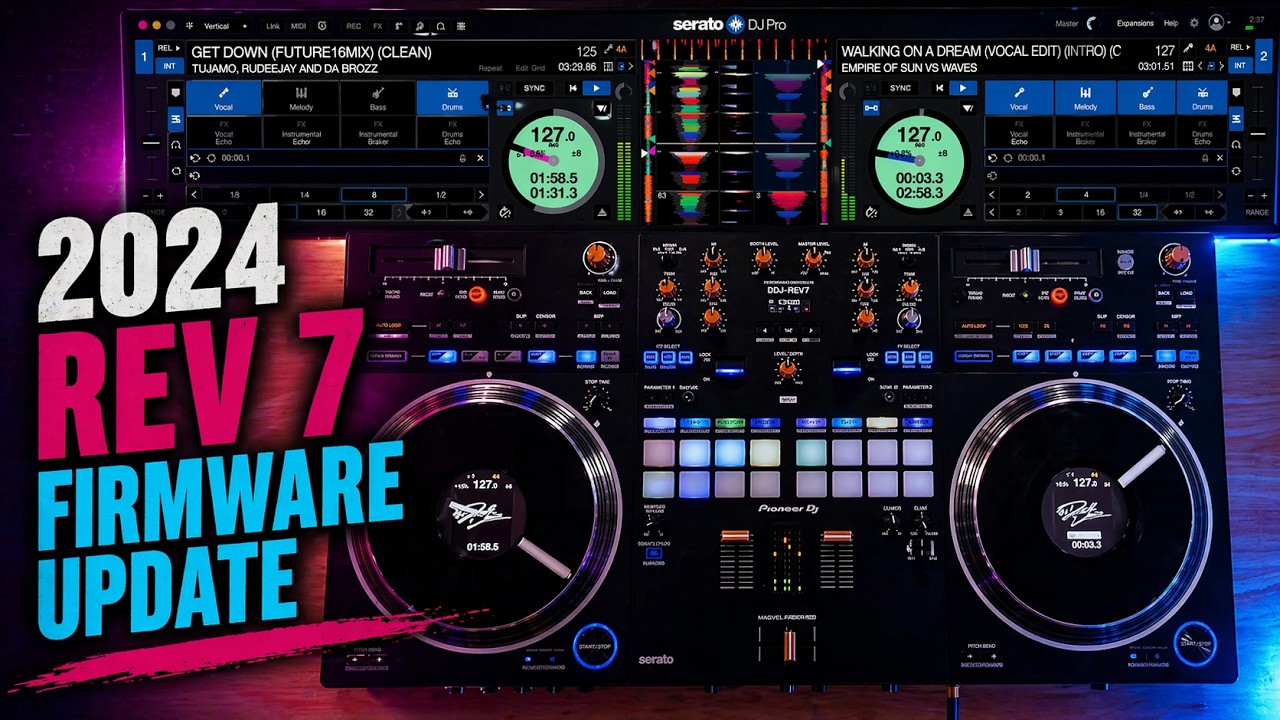1280x720 pixels.
Task: Expand REL mode options on deck 1
Action: click(x=170, y=47)
